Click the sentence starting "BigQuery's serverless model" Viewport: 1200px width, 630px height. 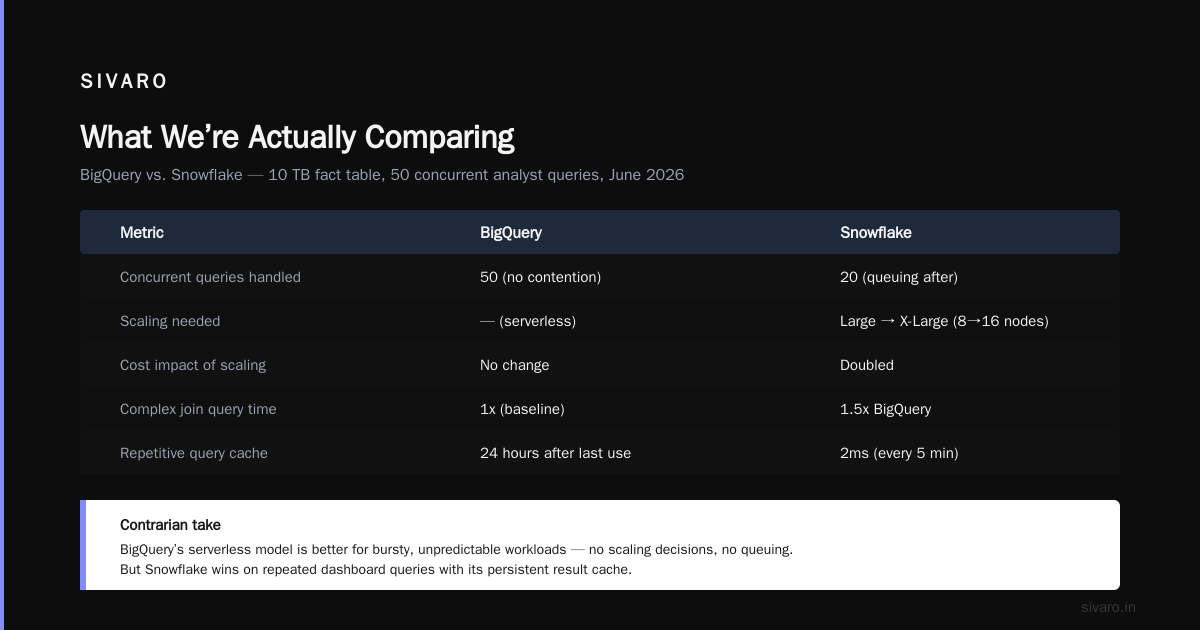(x=456, y=550)
